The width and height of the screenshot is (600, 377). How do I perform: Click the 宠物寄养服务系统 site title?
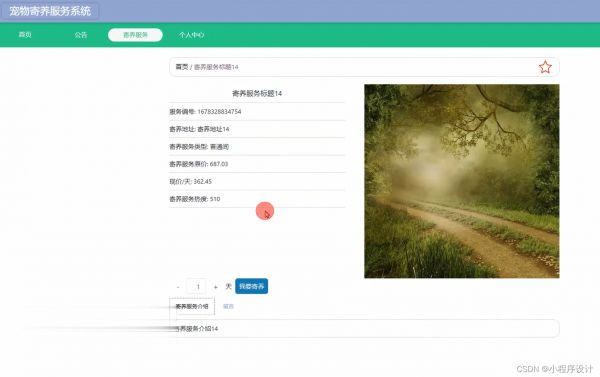[50, 11]
